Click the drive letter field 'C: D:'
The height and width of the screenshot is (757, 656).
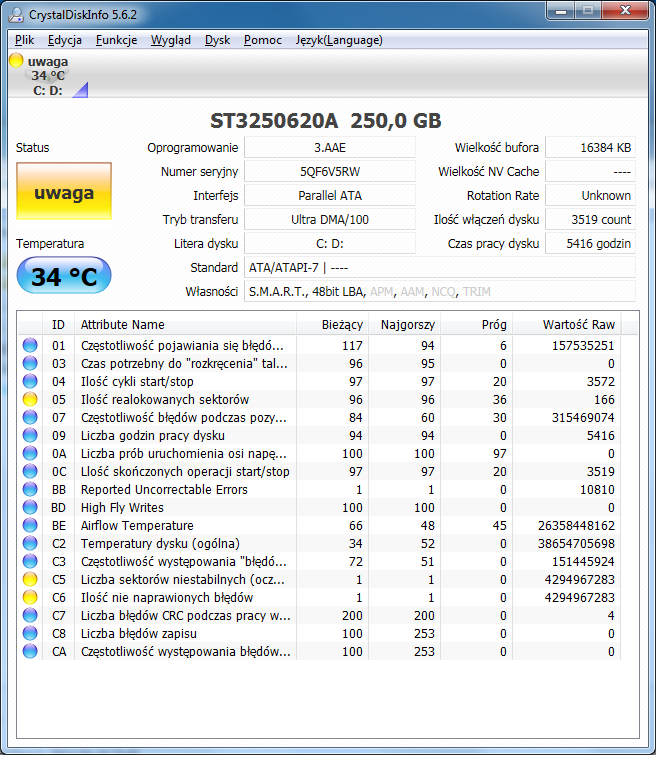pos(330,243)
